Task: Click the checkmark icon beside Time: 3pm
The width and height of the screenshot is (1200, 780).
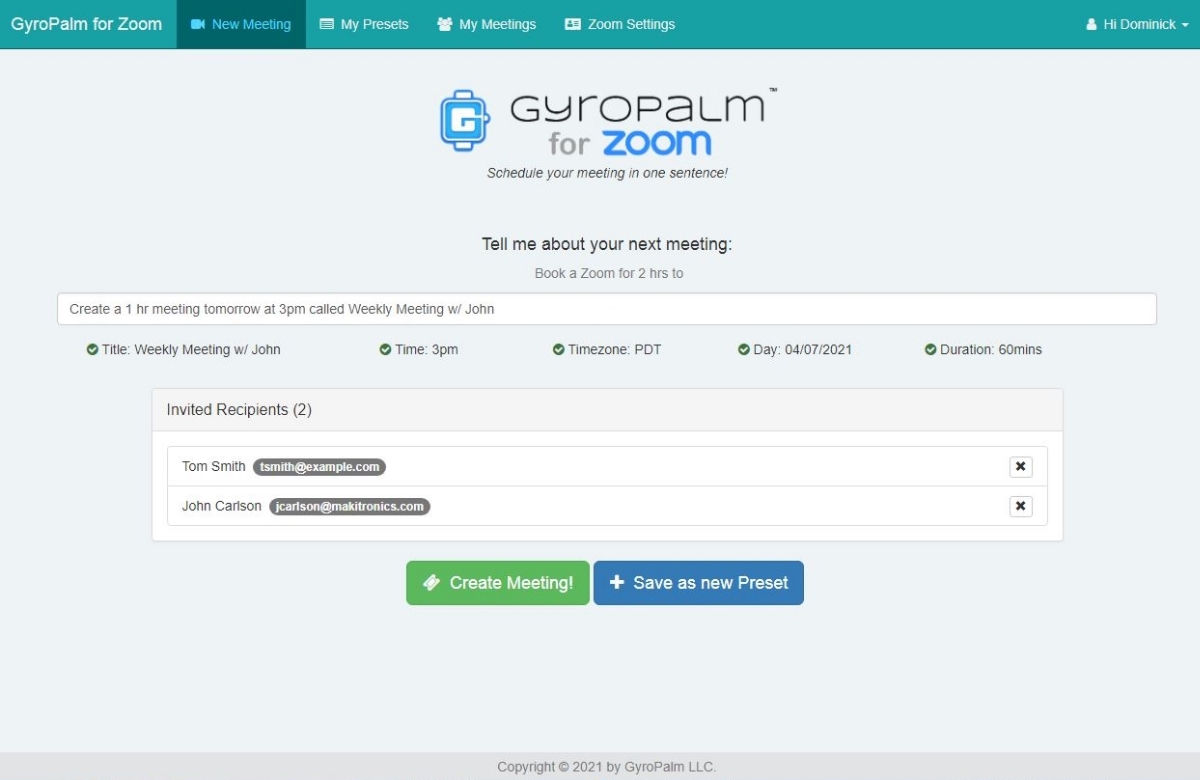Action: tap(385, 350)
